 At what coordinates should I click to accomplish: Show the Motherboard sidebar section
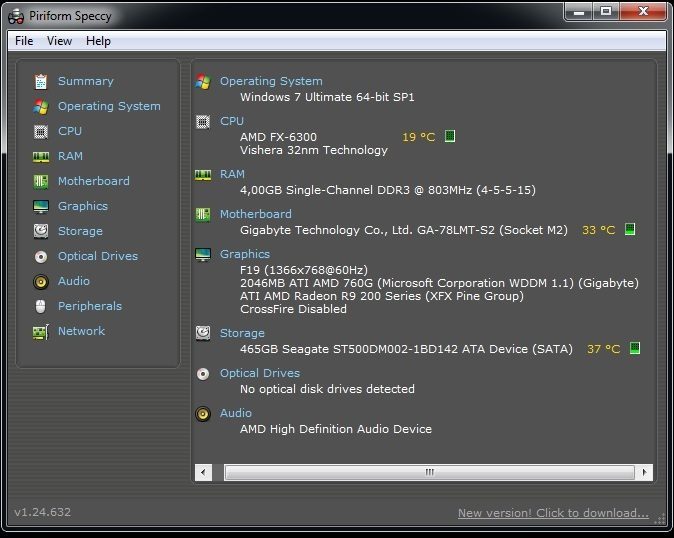(94, 181)
